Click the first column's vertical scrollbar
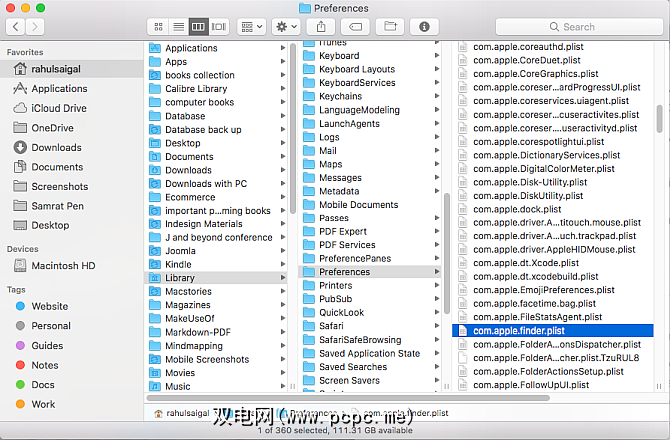Screen dimensions: 670x440 tap(293, 128)
